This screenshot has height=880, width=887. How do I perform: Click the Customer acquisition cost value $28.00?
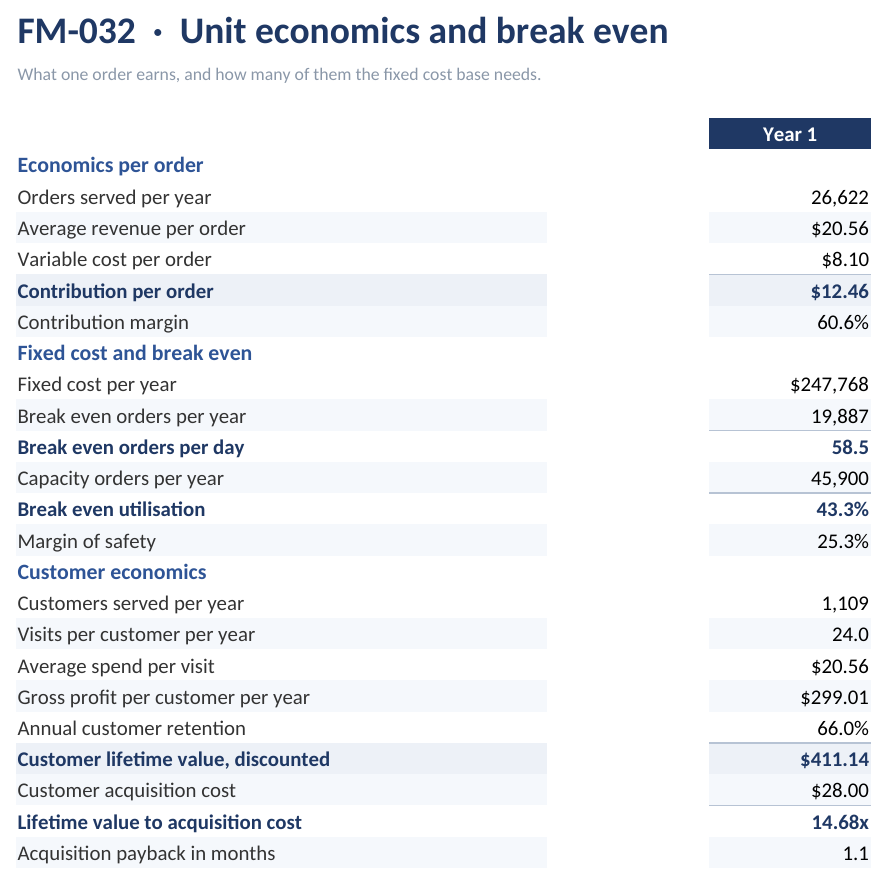(839, 791)
